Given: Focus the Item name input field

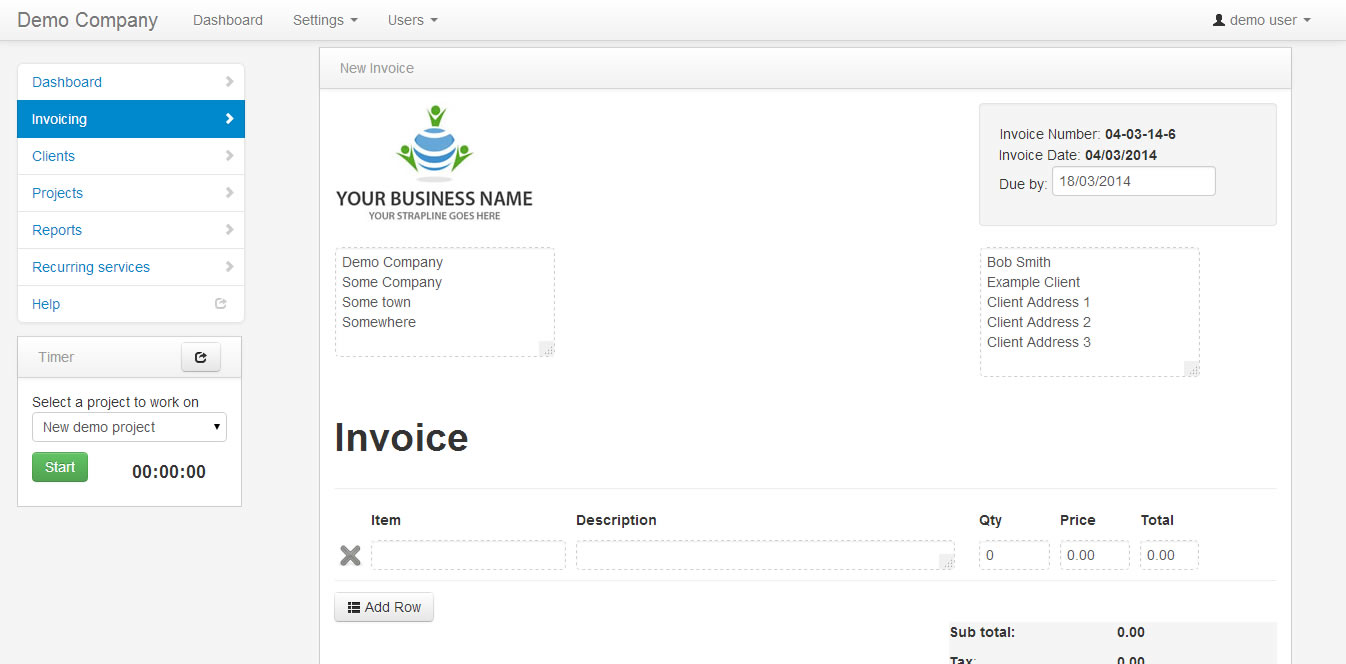Looking at the screenshot, I should point(468,555).
